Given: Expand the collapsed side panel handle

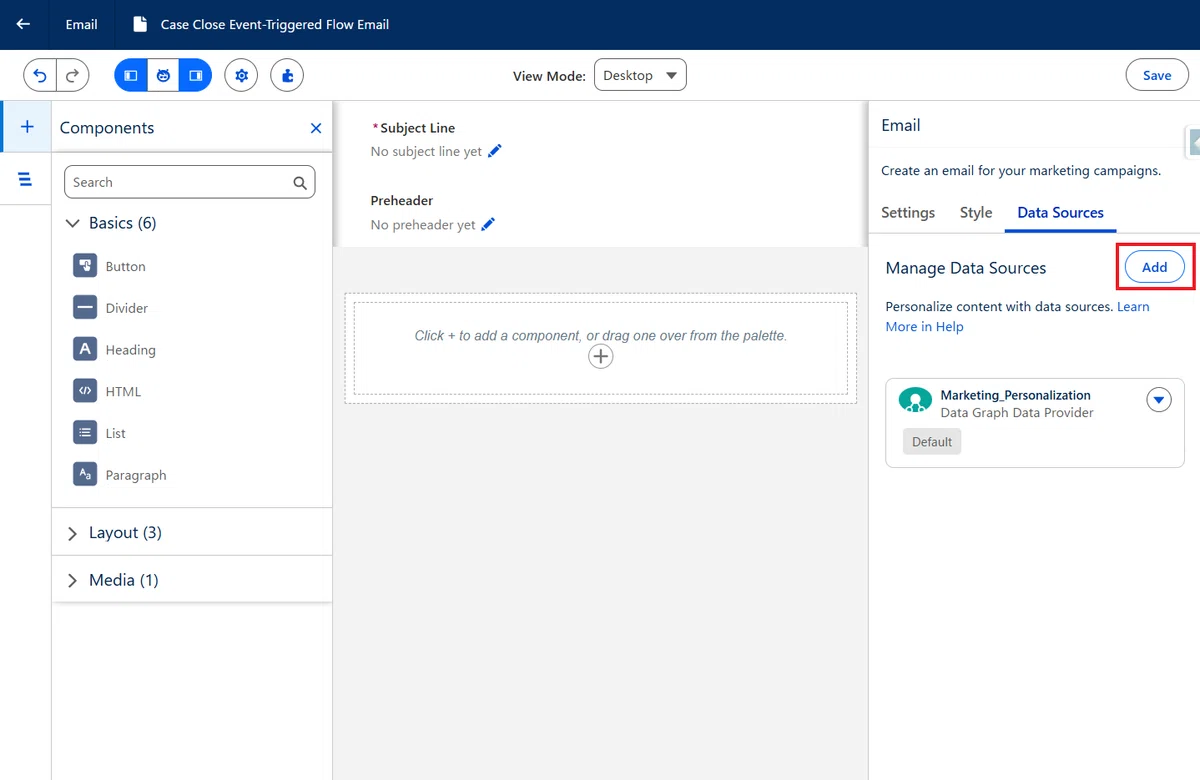Looking at the screenshot, I should (1193, 142).
